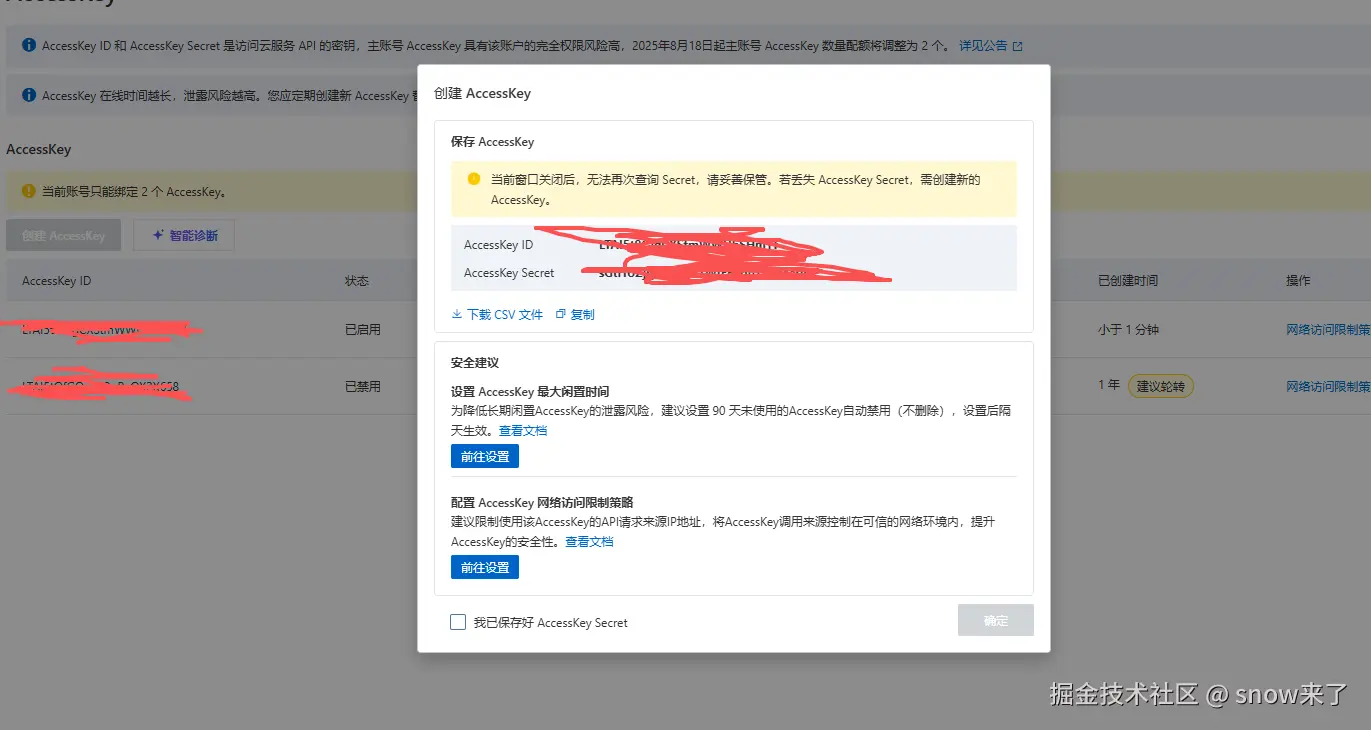
Task: Click the yellow warning icon beside 当前窗口关闭后
Action: [x=474, y=179]
